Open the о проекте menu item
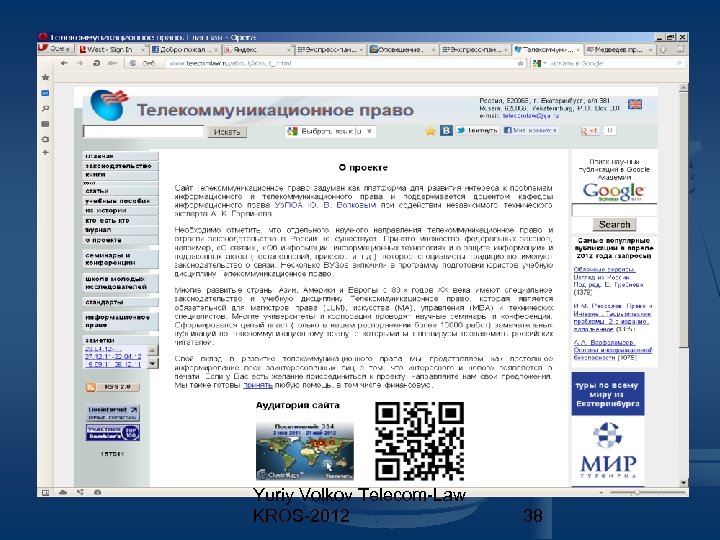This screenshot has height=540, width=720. pos(120,240)
